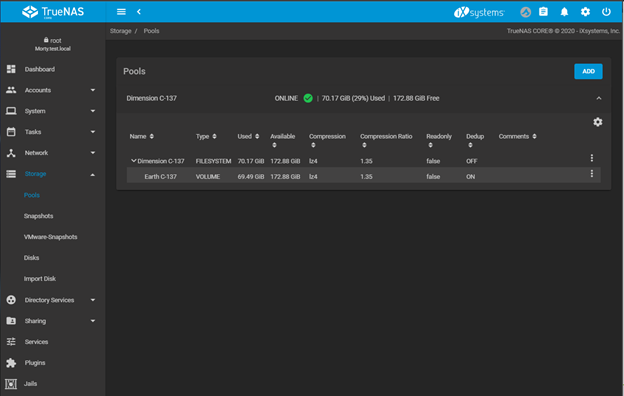Open Snapshots under Storage
Screen dimensions: 624x396
pos(38,216)
